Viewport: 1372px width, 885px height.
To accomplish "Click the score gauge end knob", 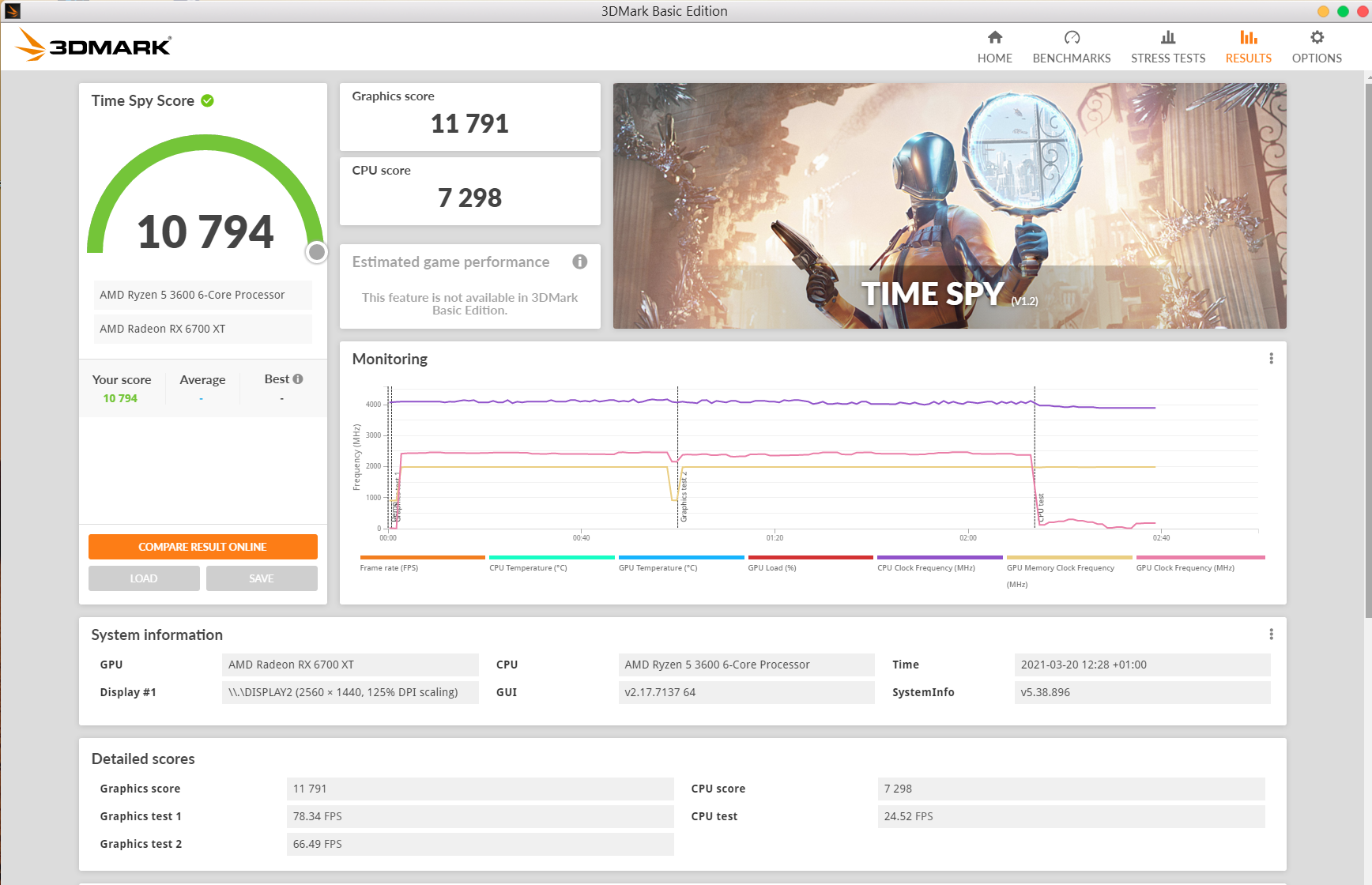I will [x=317, y=252].
